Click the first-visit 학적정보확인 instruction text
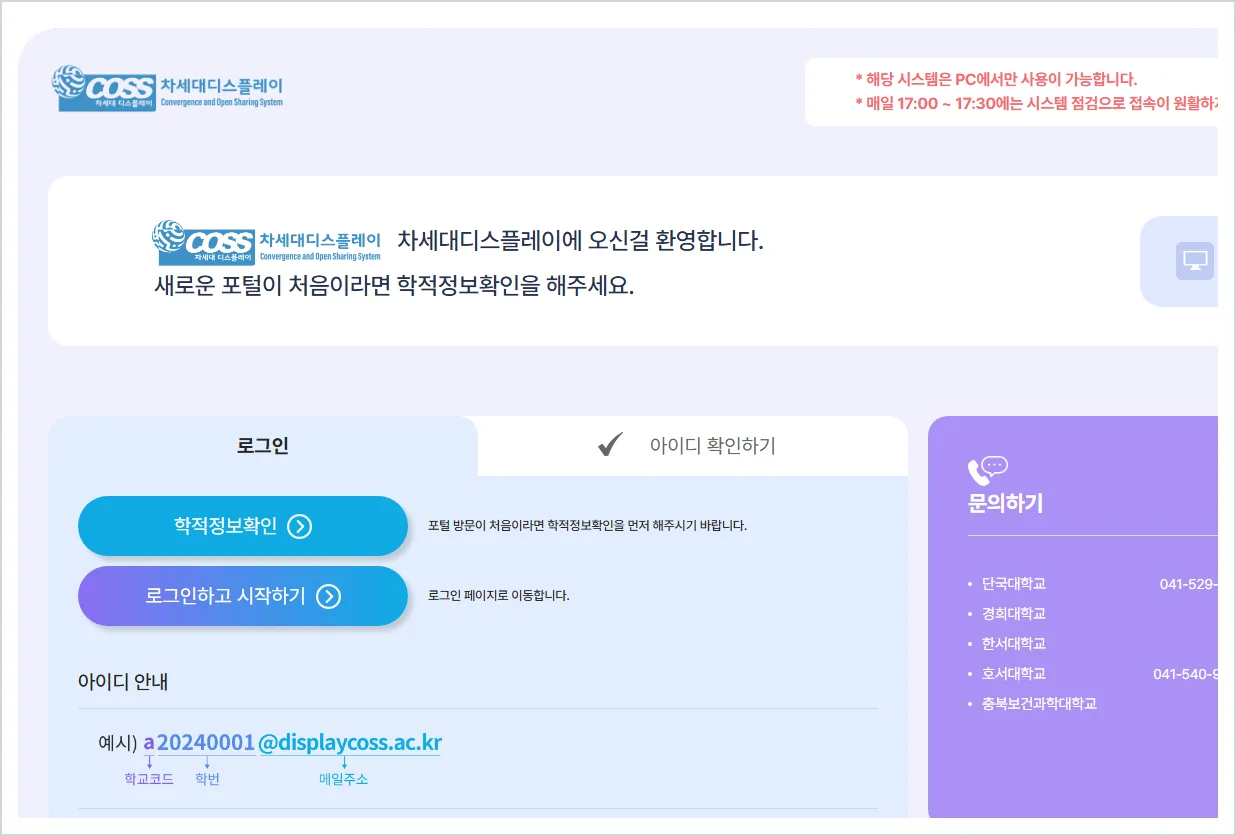1236x836 pixels. 587,526
